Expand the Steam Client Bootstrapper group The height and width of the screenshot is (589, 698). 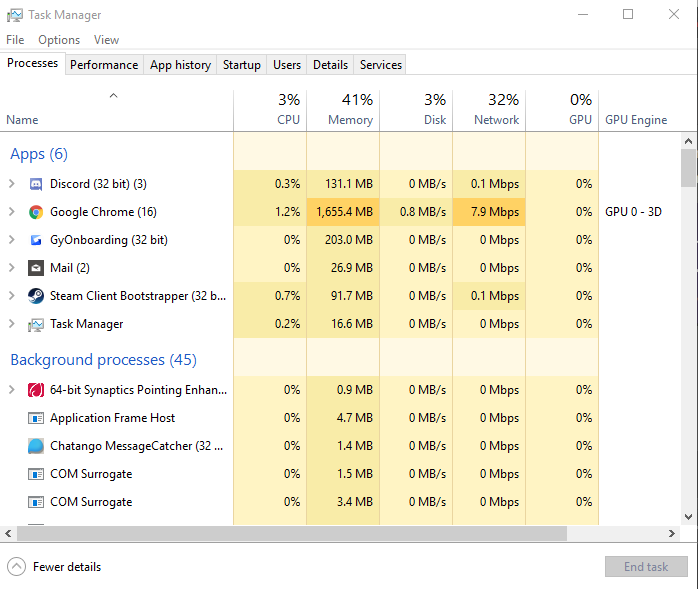click(12, 296)
